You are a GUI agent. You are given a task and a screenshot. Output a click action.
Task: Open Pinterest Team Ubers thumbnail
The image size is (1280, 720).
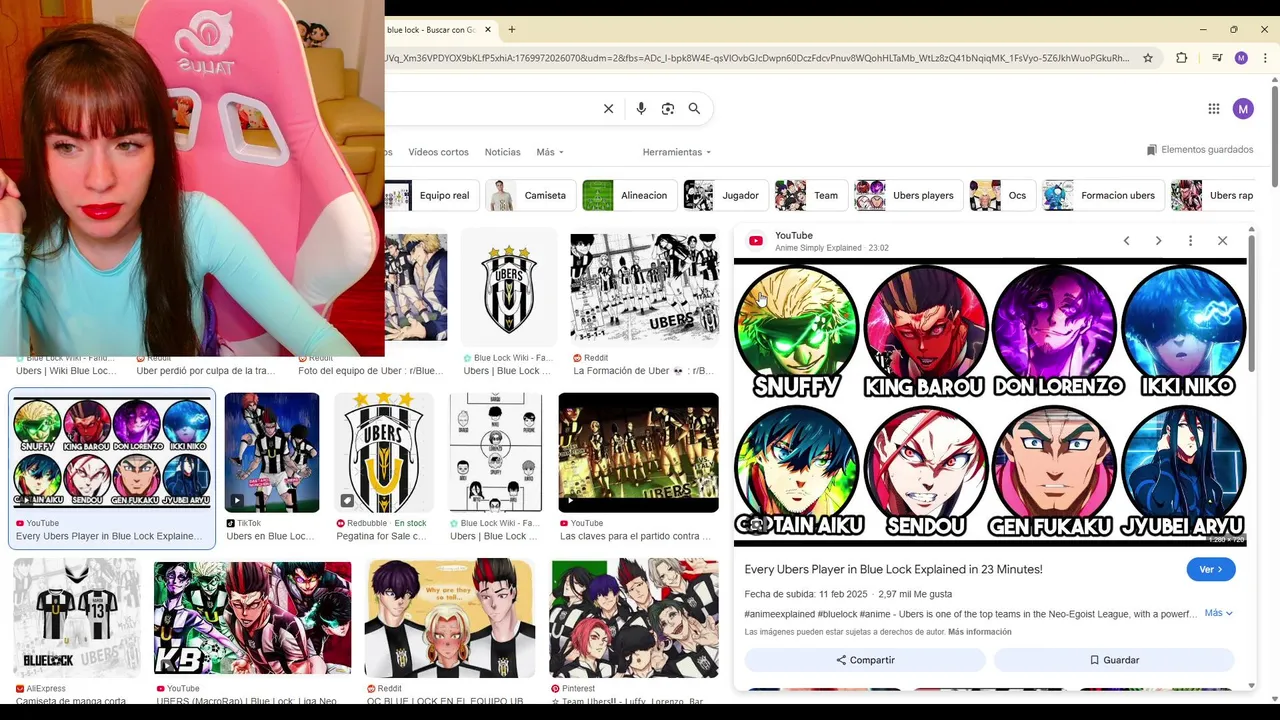tap(634, 618)
